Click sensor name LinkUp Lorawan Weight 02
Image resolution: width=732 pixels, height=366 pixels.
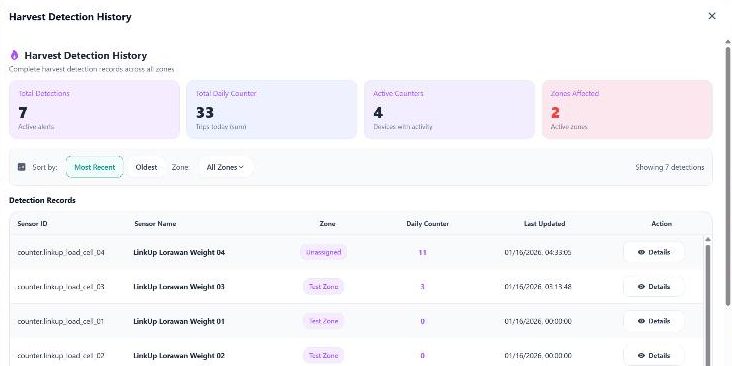click(179, 356)
